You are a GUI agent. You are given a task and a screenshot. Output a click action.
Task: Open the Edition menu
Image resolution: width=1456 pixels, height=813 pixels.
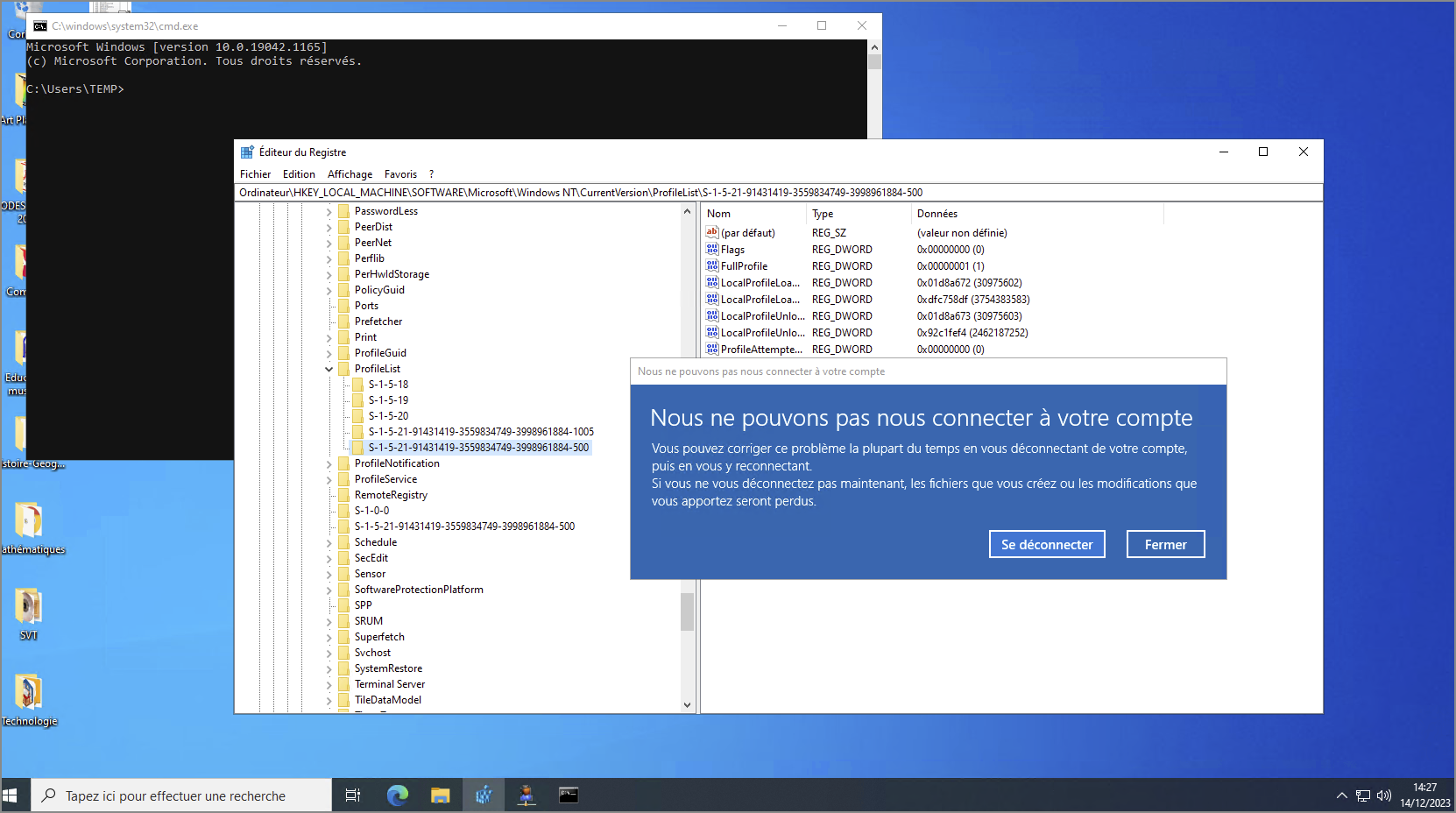pos(299,174)
